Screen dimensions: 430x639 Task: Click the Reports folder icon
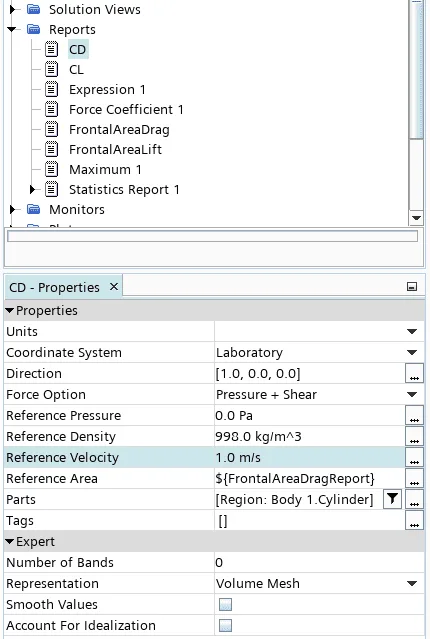tap(33, 29)
